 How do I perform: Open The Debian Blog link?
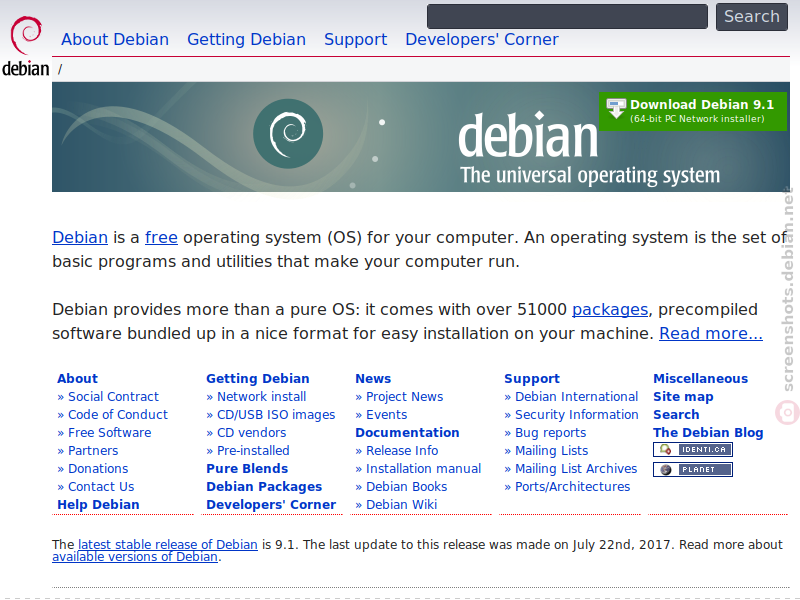coord(708,433)
